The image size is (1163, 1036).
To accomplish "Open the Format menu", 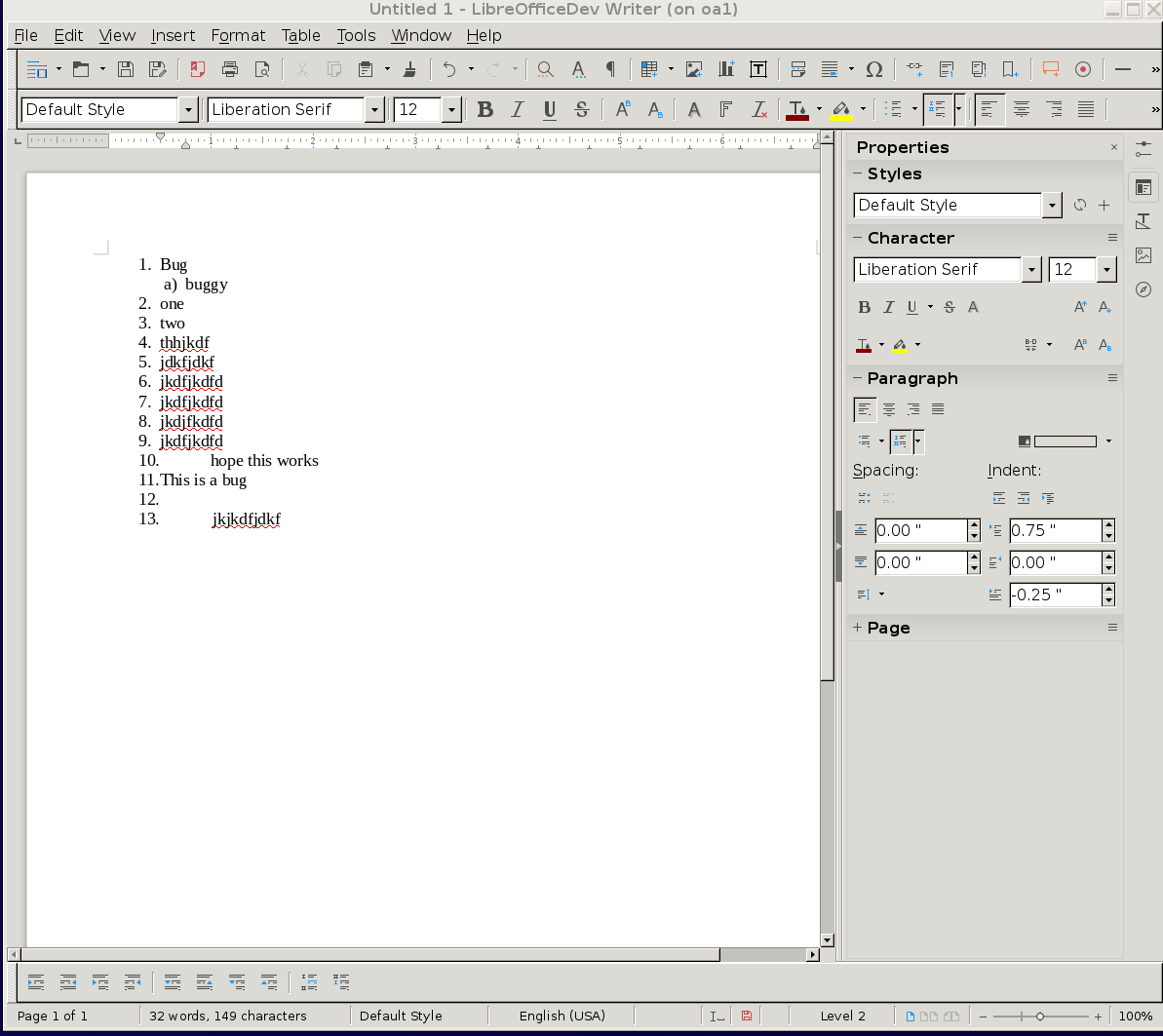I will pyautogui.click(x=237, y=36).
